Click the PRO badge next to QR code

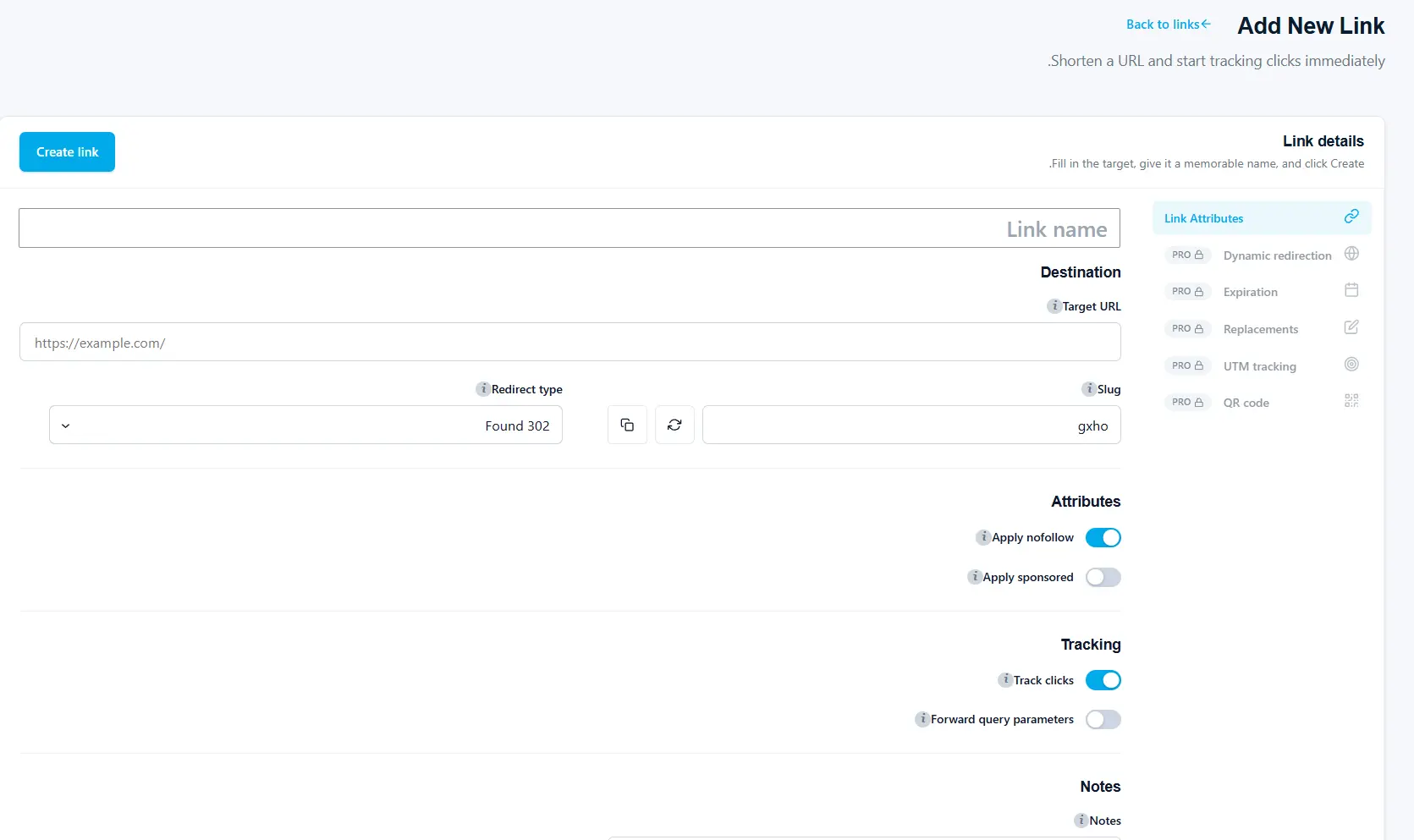pyautogui.click(x=1187, y=403)
